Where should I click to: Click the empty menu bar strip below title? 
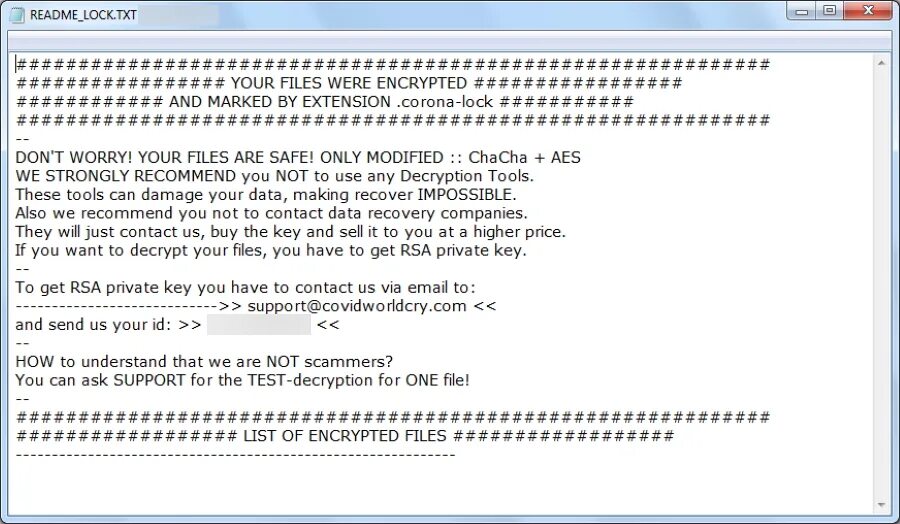point(449,41)
